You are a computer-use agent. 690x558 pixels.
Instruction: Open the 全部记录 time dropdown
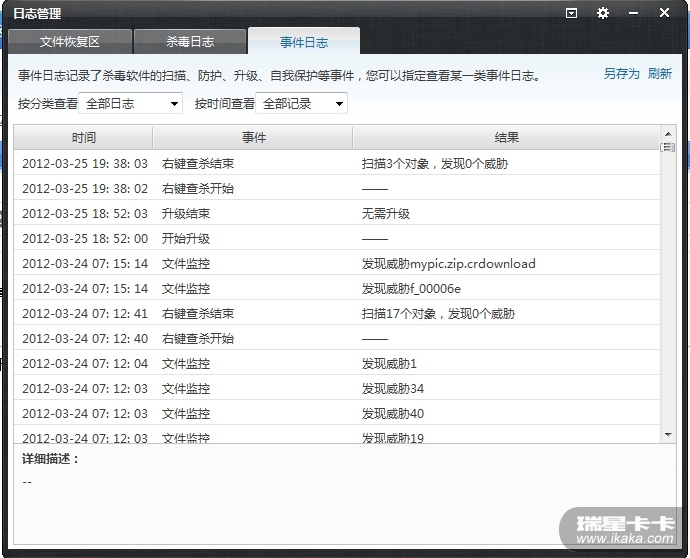click(301, 103)
